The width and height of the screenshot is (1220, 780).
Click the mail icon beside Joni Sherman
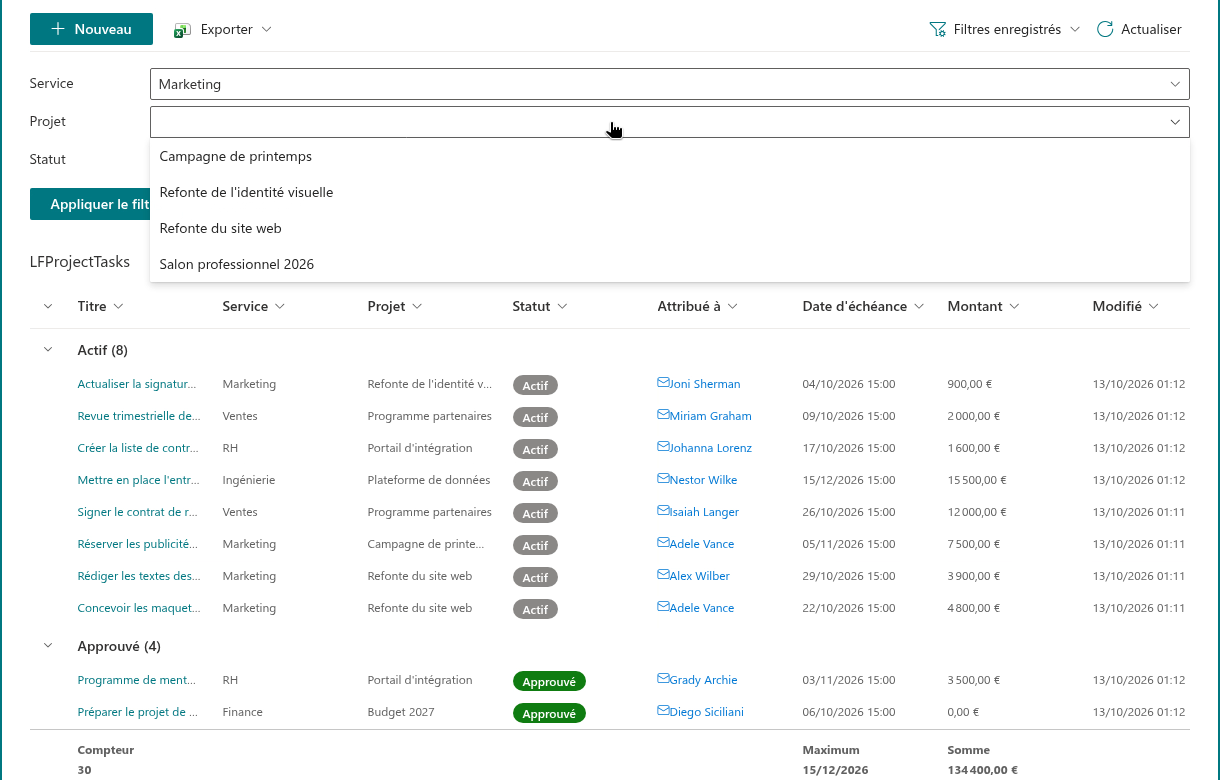[x=663, y=383]
